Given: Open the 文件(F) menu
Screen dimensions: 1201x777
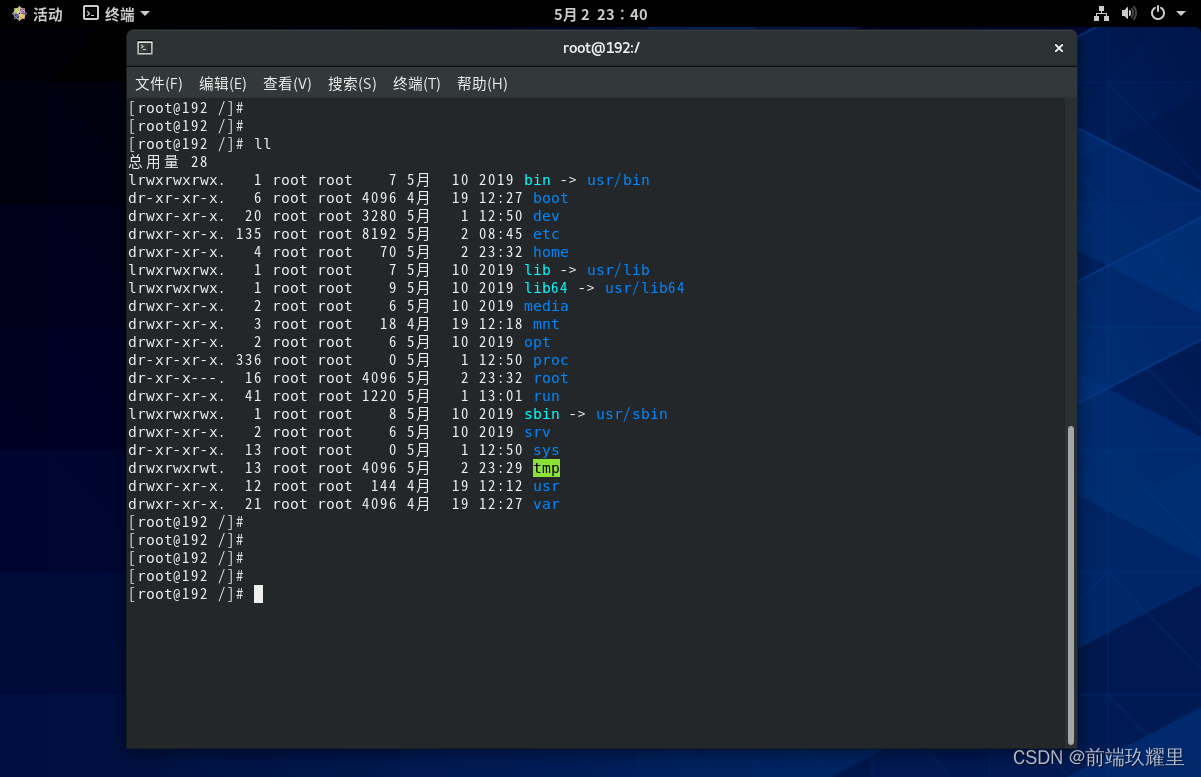Looking at the screenshot, I should 159,84.
